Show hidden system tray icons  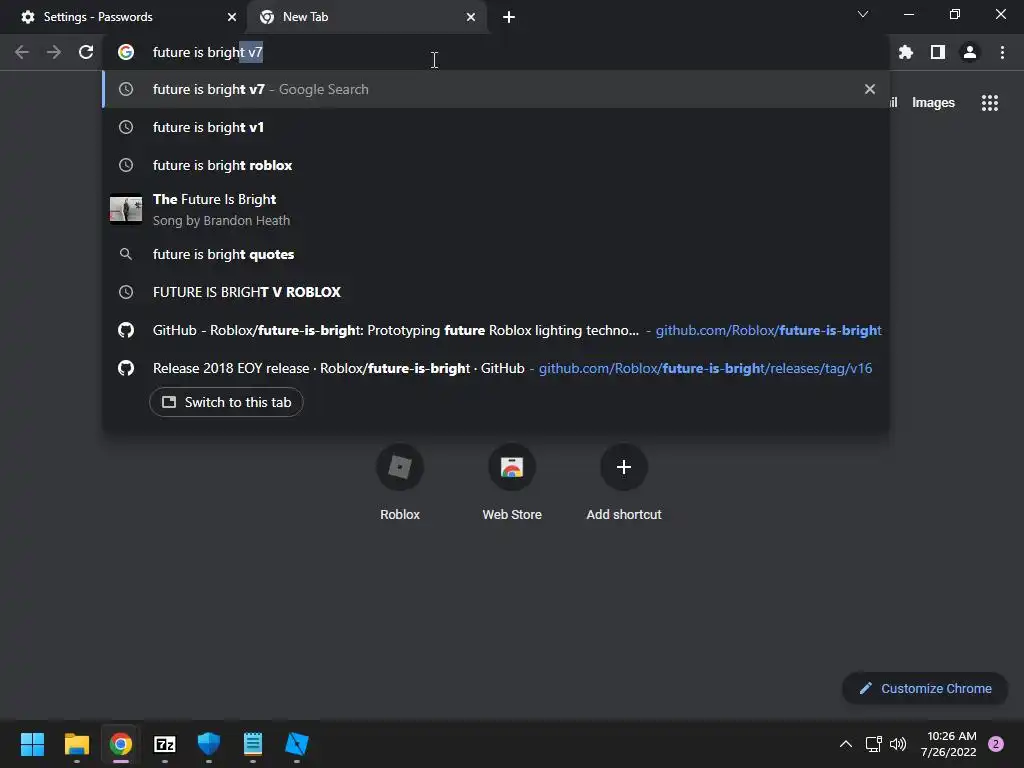845,744
